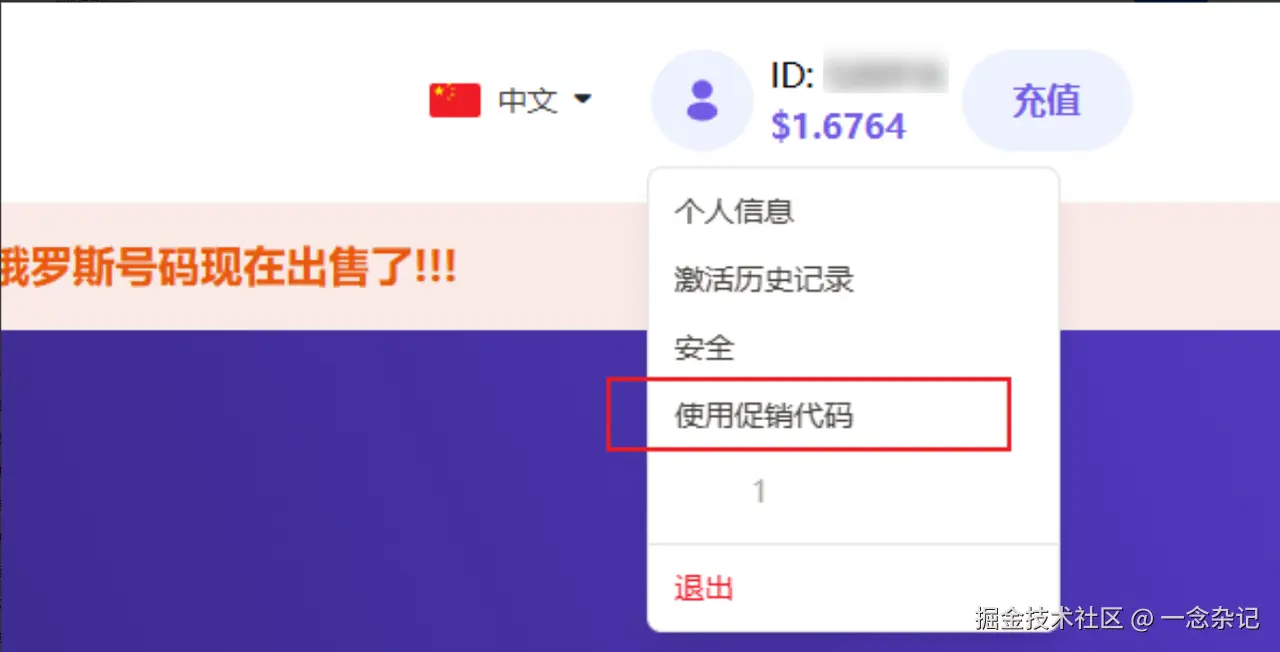Click the blurred account ID number
This screenshot has width=1280, height=652.
coord(887,76)
